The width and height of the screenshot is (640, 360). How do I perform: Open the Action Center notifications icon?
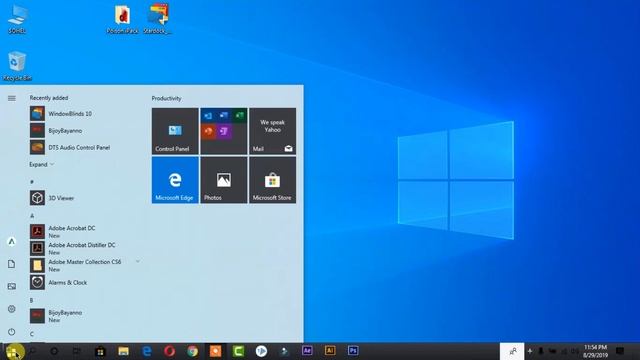[620, 351]
